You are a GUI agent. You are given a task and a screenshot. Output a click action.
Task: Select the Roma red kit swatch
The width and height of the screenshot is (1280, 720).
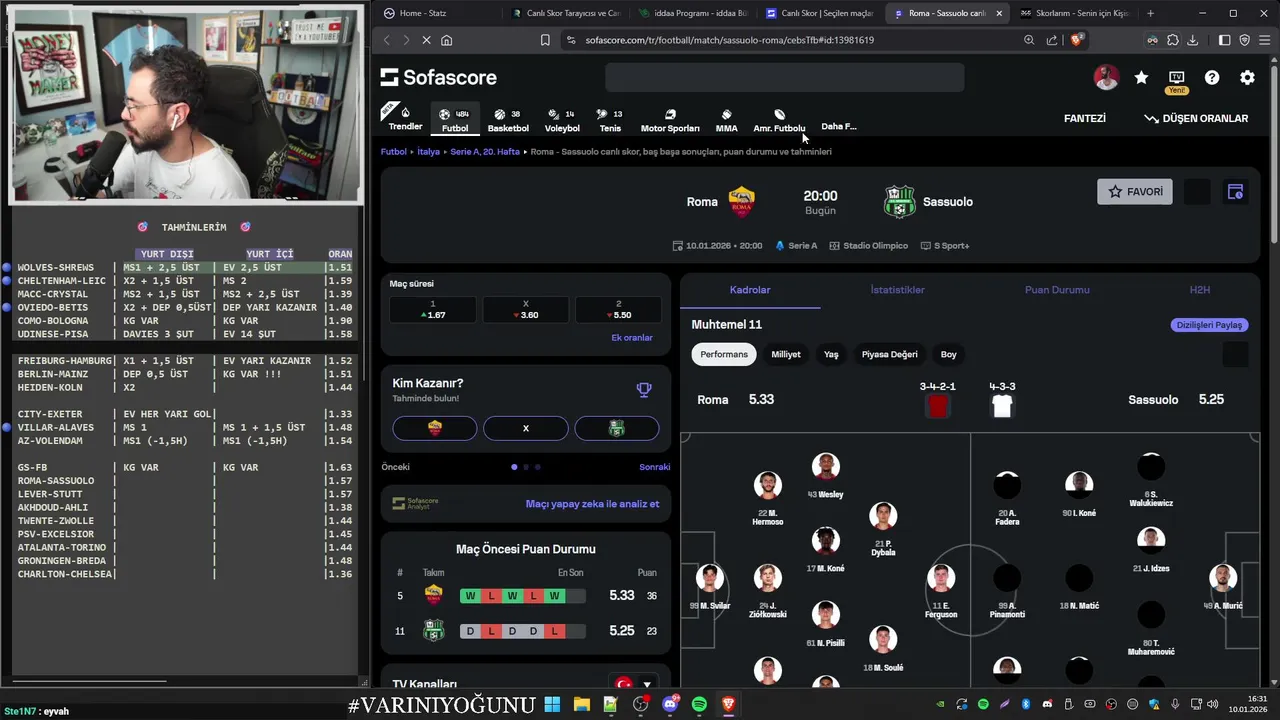938,406
